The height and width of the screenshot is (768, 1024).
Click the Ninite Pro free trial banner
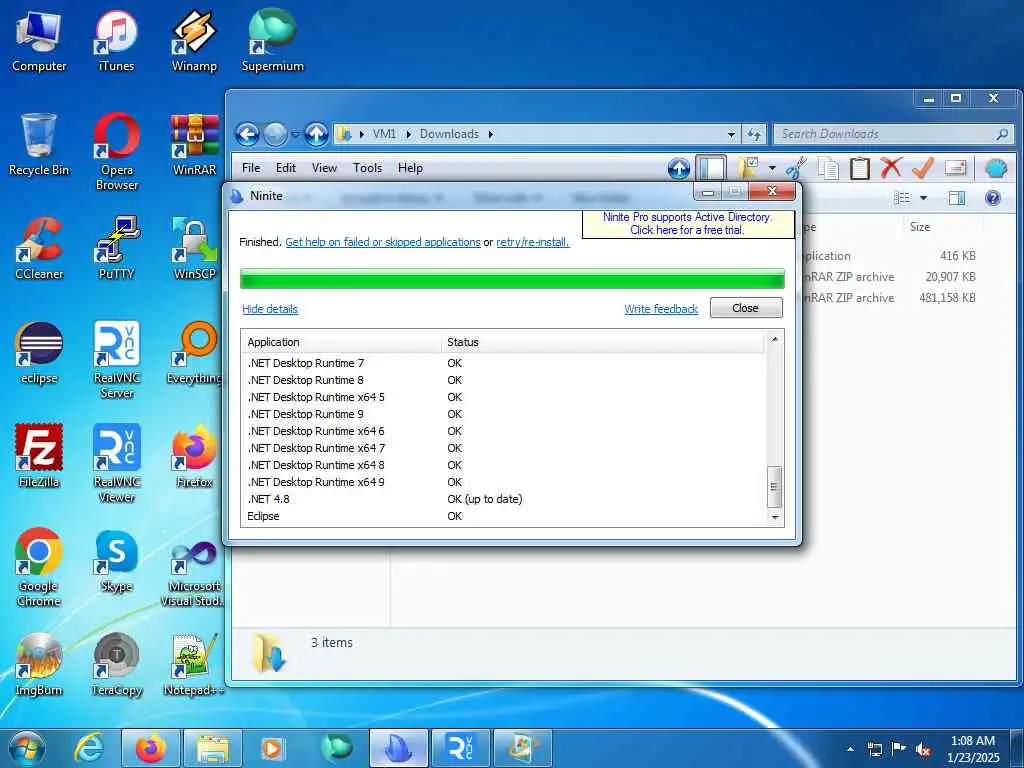(687, 223)
